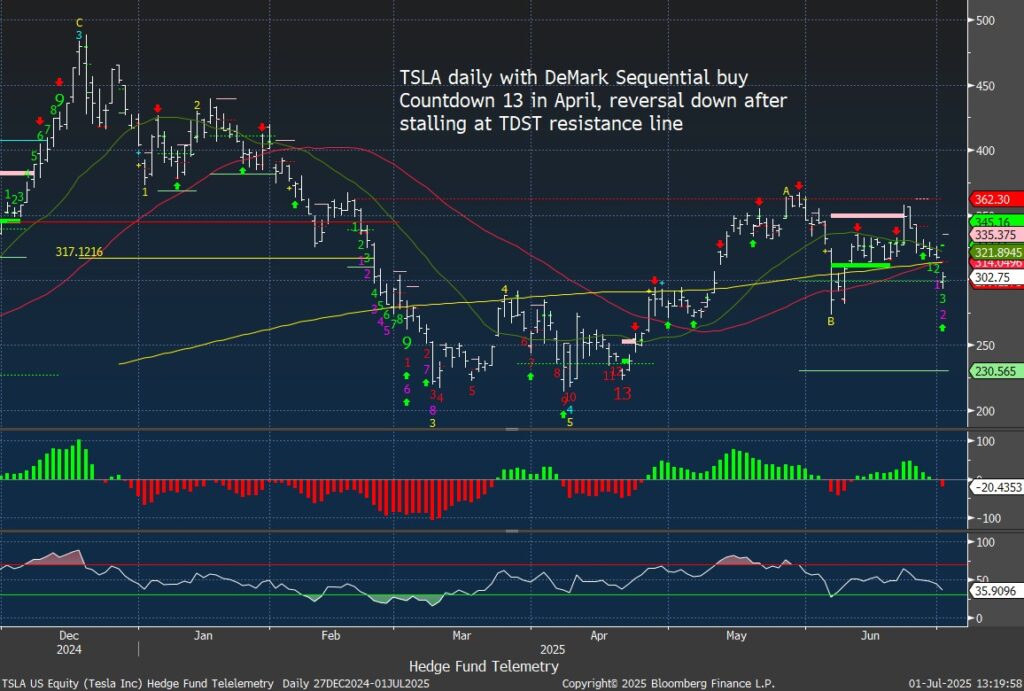Image resolution: width=1024 pixels, height=691 pixels.
Task: Click the -100 histogram axis label
Action: click(x=987, y=518)
